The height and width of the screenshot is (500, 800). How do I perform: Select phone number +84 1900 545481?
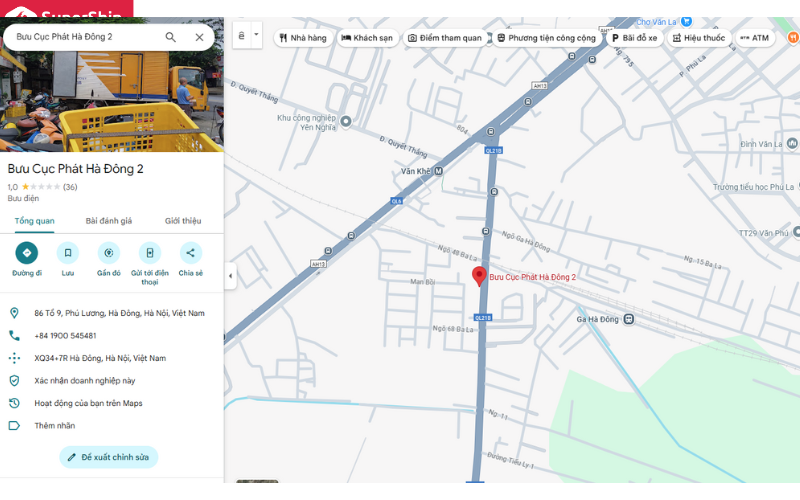(x=65, y=335)
